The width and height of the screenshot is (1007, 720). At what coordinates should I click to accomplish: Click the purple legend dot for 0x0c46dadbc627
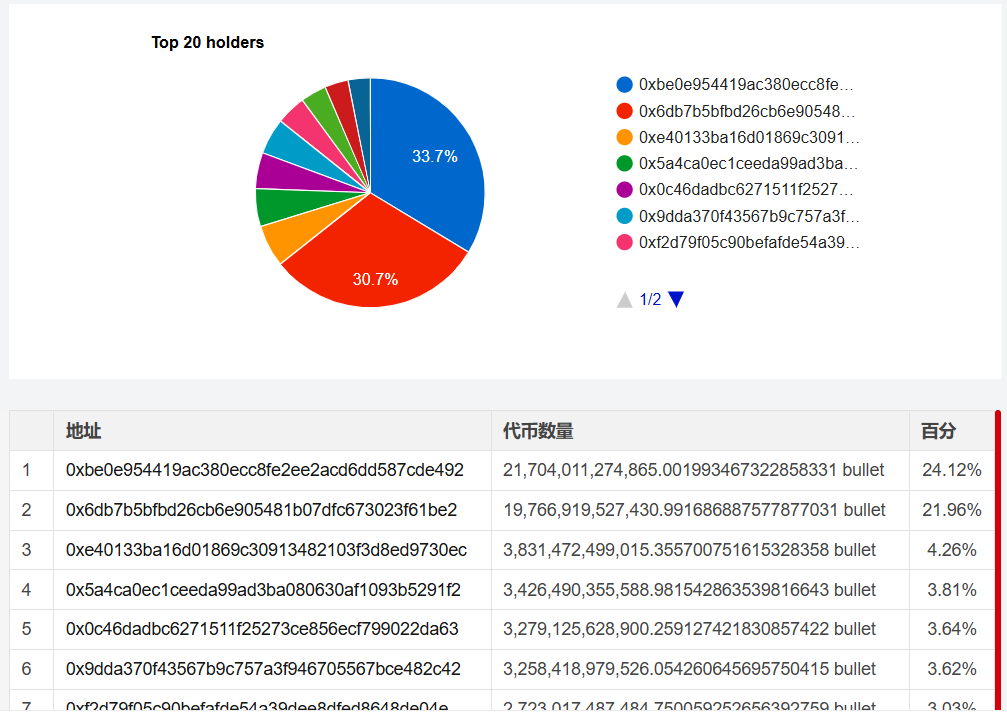pyautogui.click(x=625, y=189)
